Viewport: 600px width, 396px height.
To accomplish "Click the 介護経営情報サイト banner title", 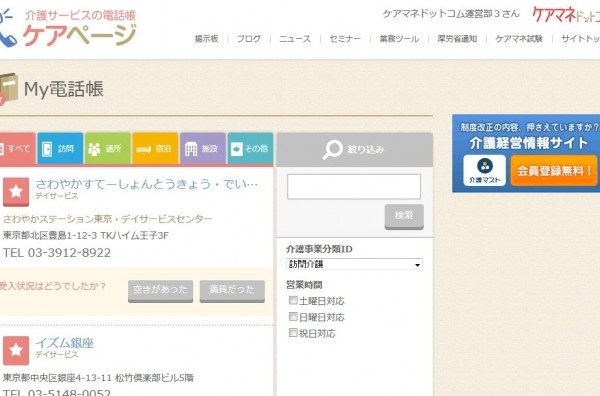I will point(528,143).
